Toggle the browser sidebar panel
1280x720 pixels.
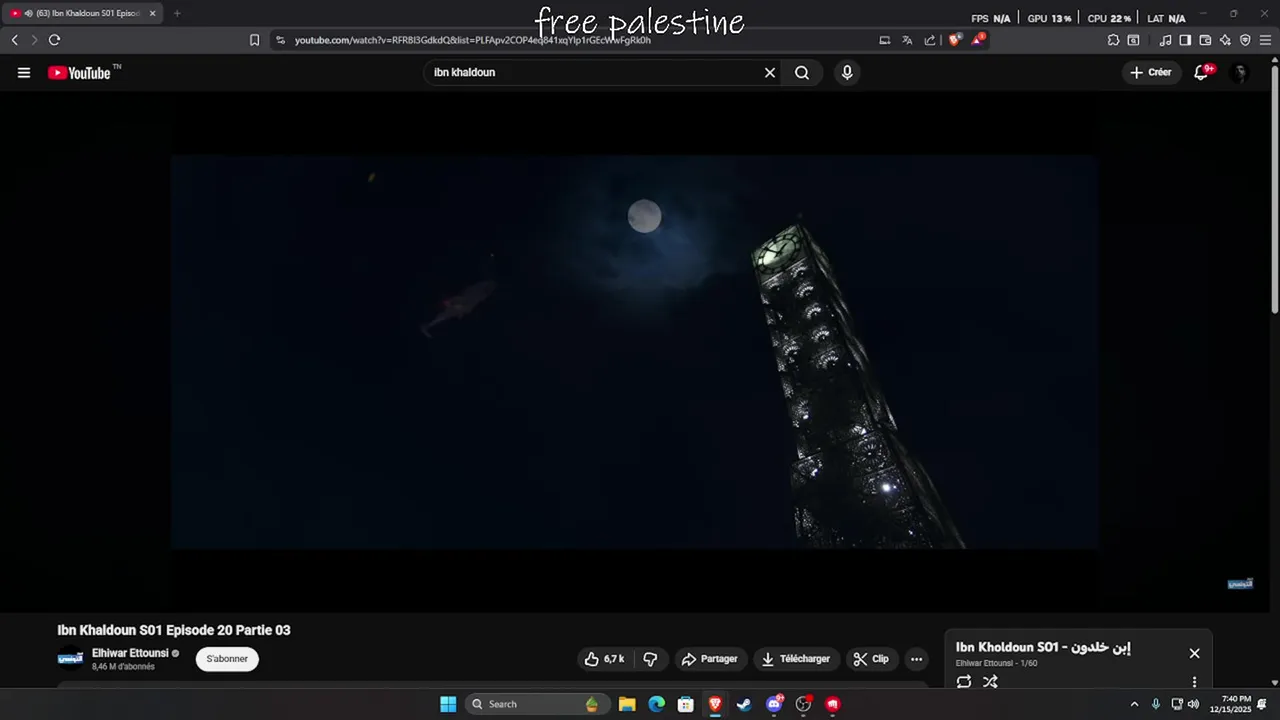1185,40
